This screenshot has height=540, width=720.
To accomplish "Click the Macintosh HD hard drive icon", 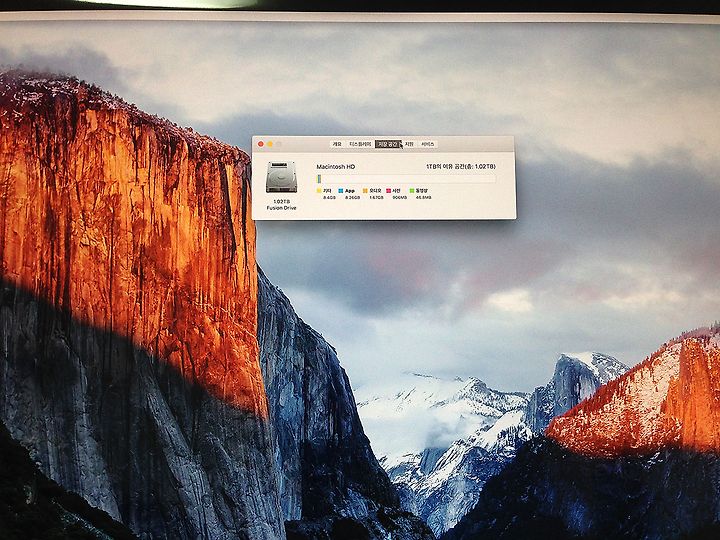I will click(281, 177).
